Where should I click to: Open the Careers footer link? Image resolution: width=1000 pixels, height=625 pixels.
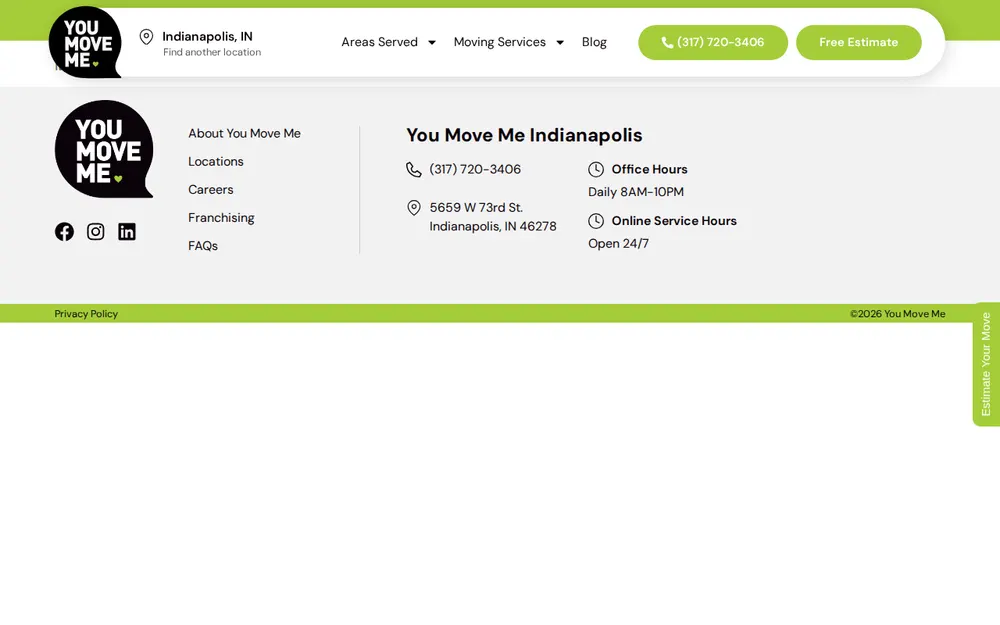click(x=210, y=189)
